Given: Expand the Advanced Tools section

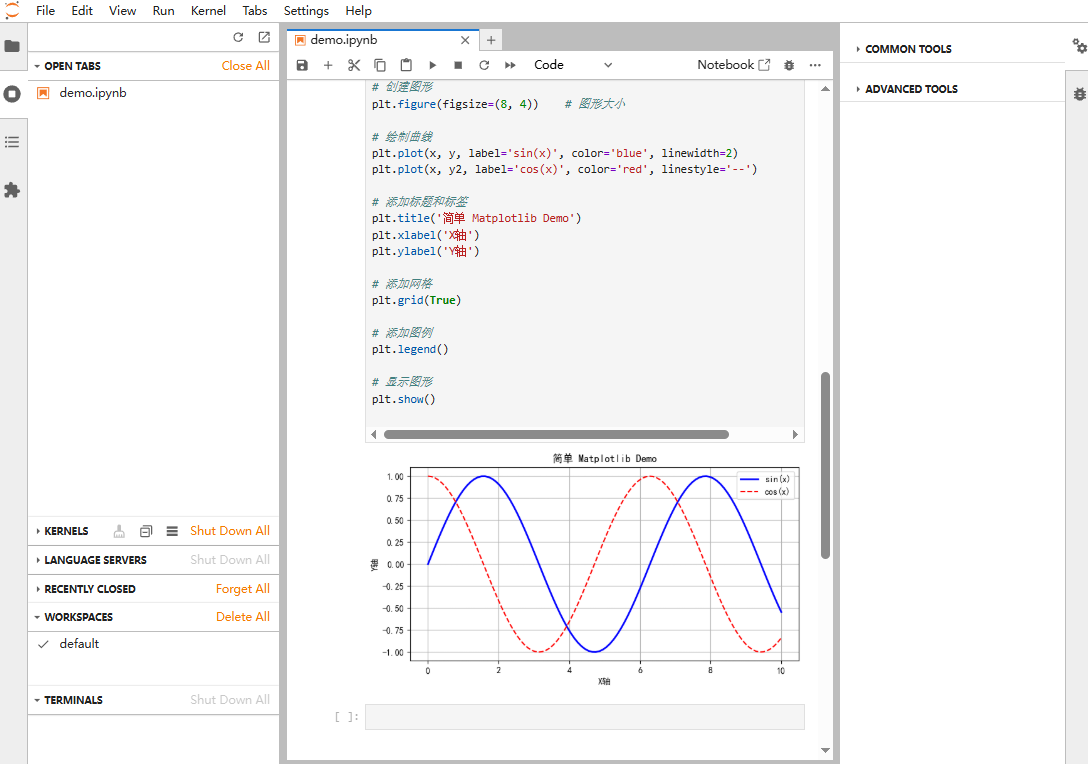Looking at the screenshot, I should click(x=910, y=89).
